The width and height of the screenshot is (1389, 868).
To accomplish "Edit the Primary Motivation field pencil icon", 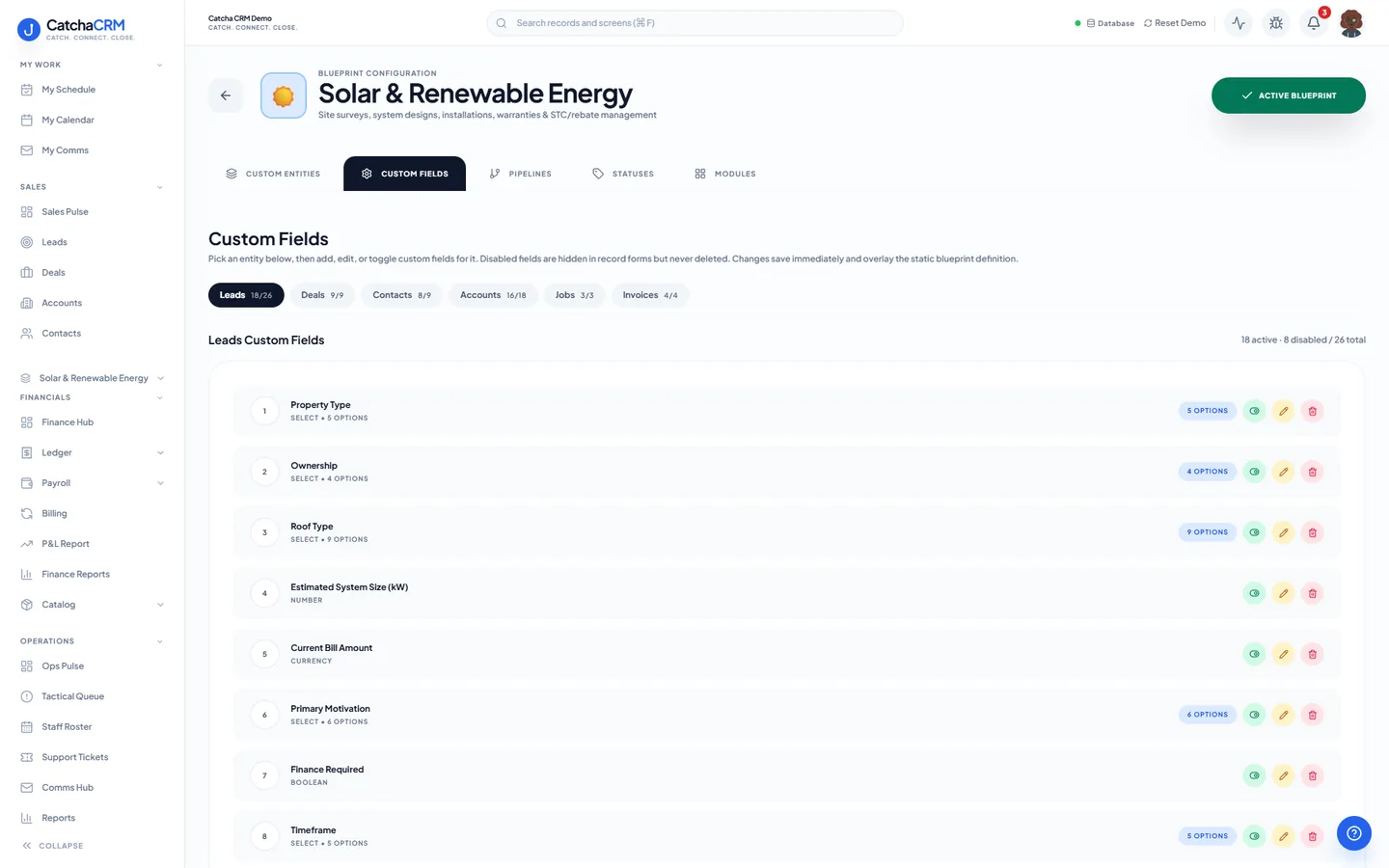I will point(1283,715).
